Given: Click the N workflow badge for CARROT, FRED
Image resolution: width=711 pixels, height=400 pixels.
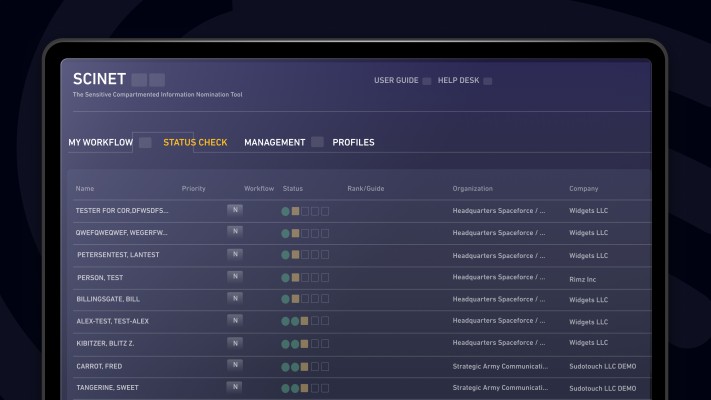Looking at the screenshot, I should (x=235, y=365).
